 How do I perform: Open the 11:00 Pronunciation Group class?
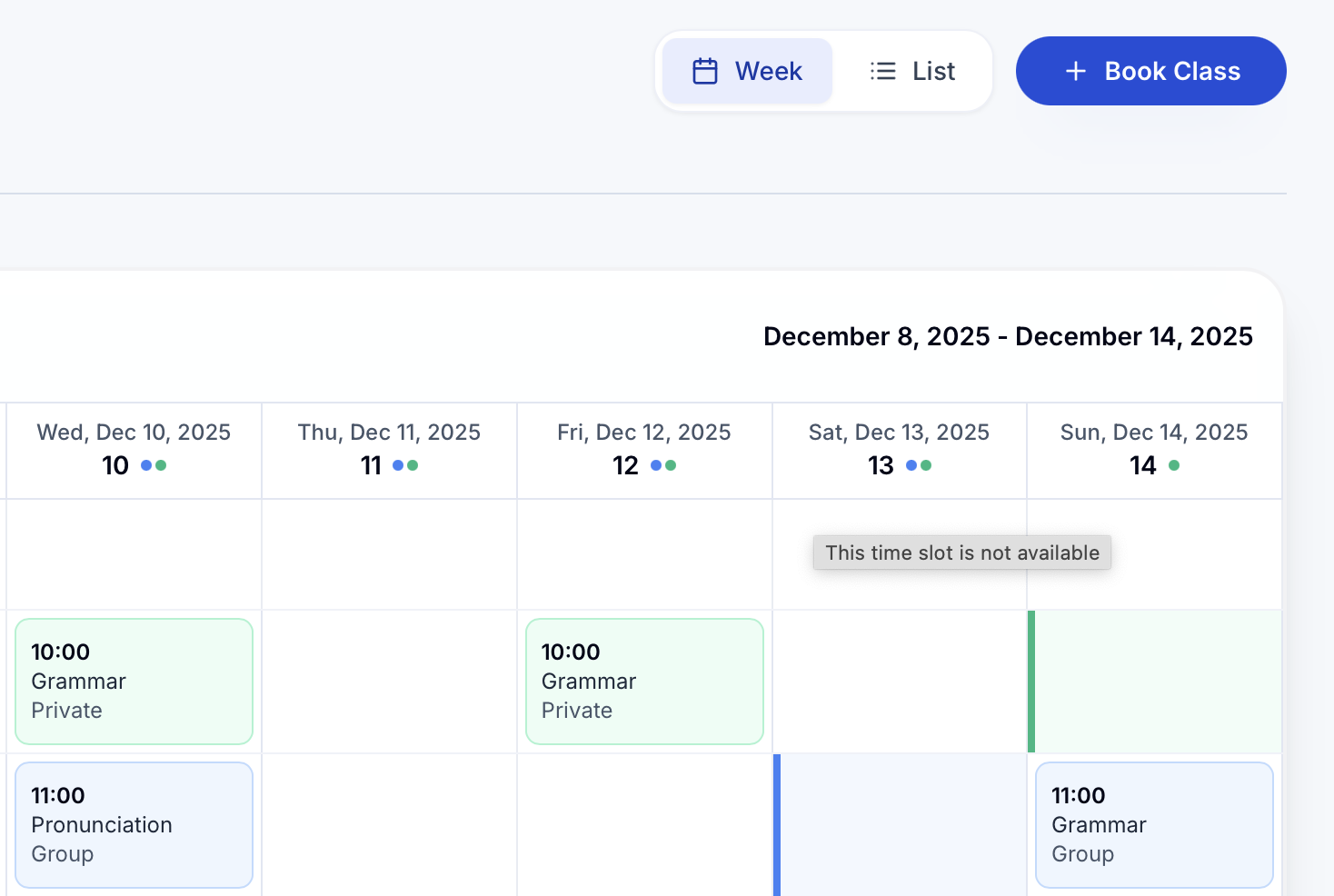coord(134,824)
